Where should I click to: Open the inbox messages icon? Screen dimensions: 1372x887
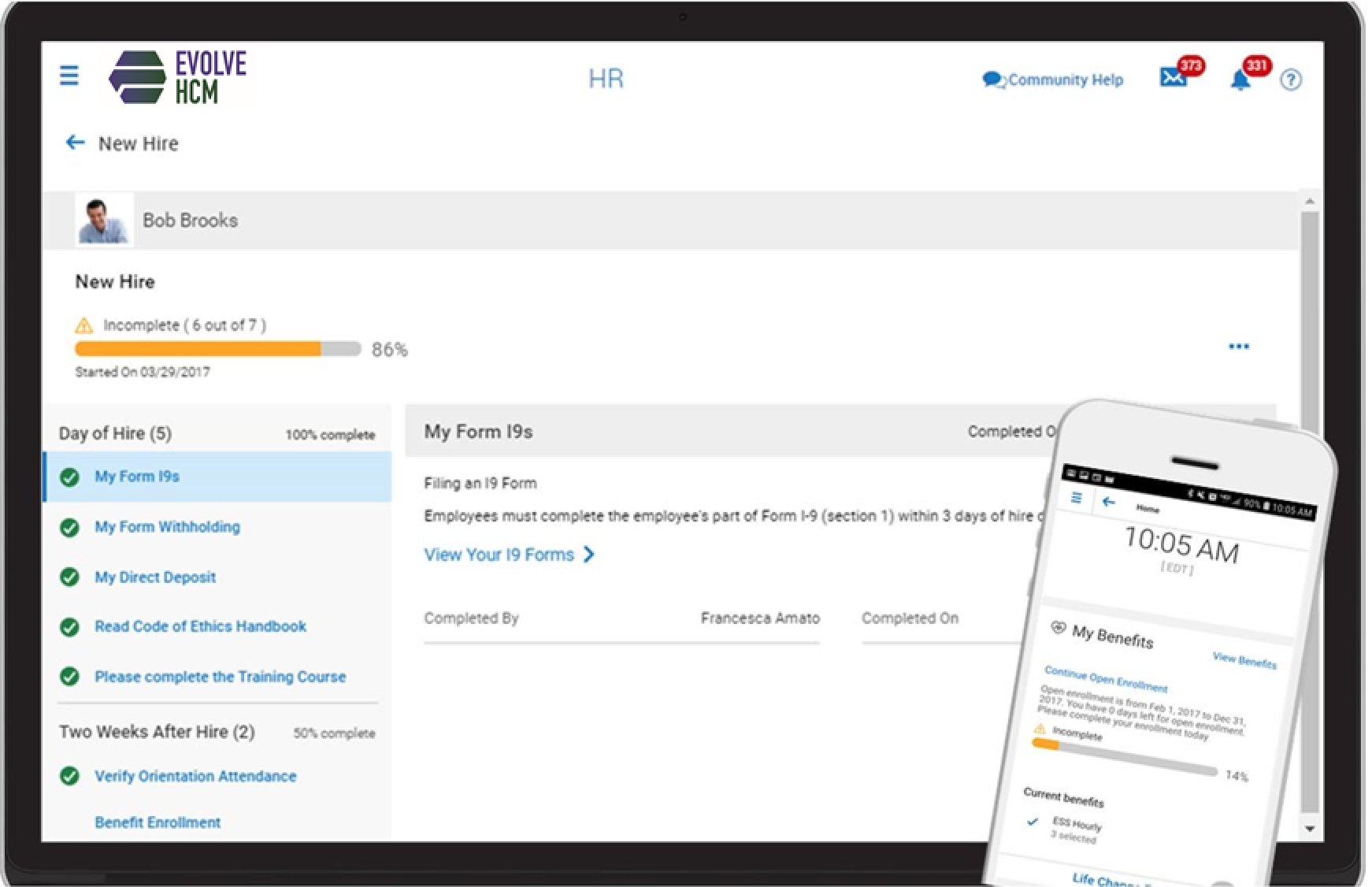pyautogui.click(x=1174, y=79)
